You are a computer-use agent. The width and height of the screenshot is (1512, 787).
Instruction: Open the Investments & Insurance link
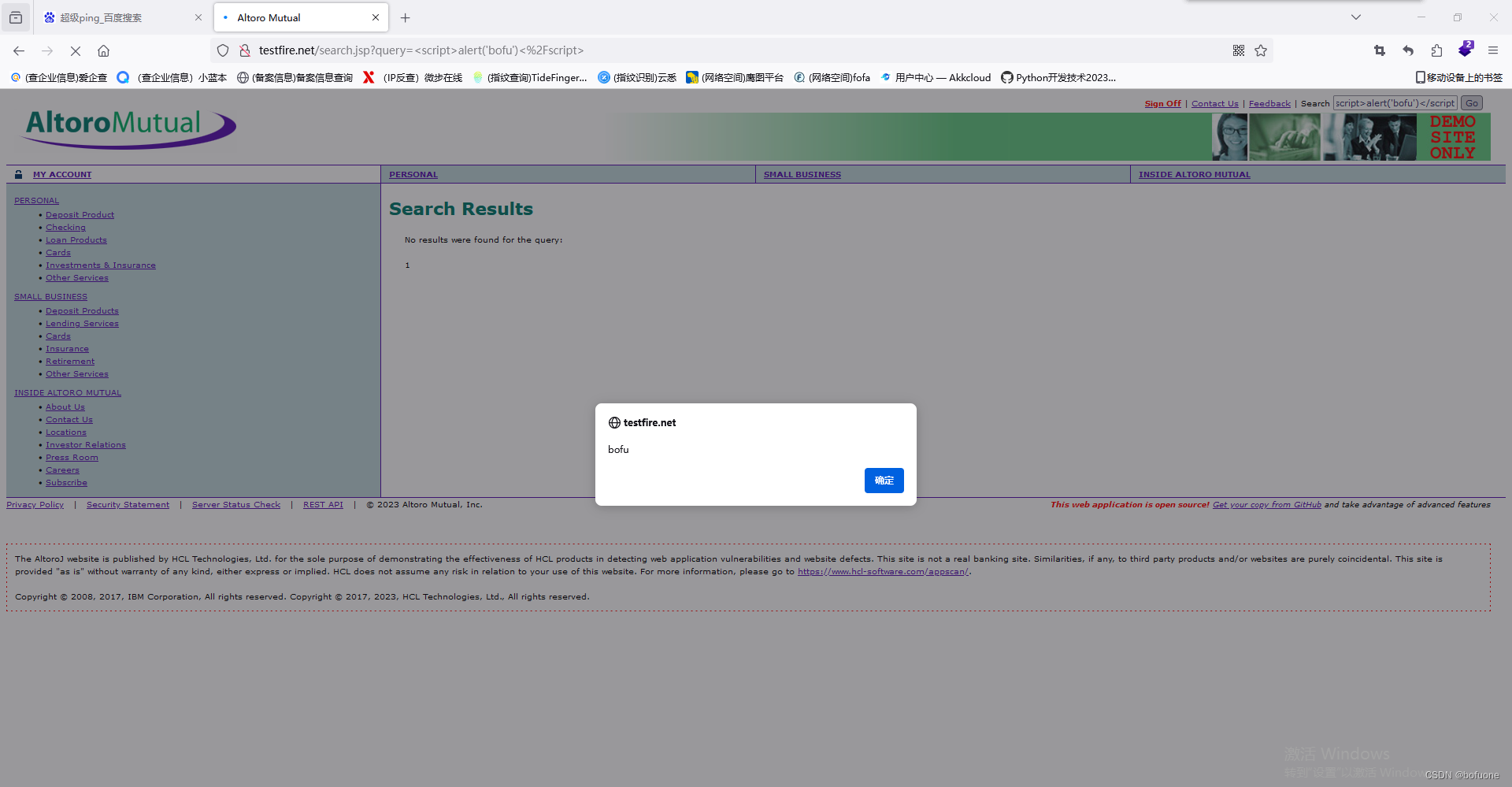[100, 265]
